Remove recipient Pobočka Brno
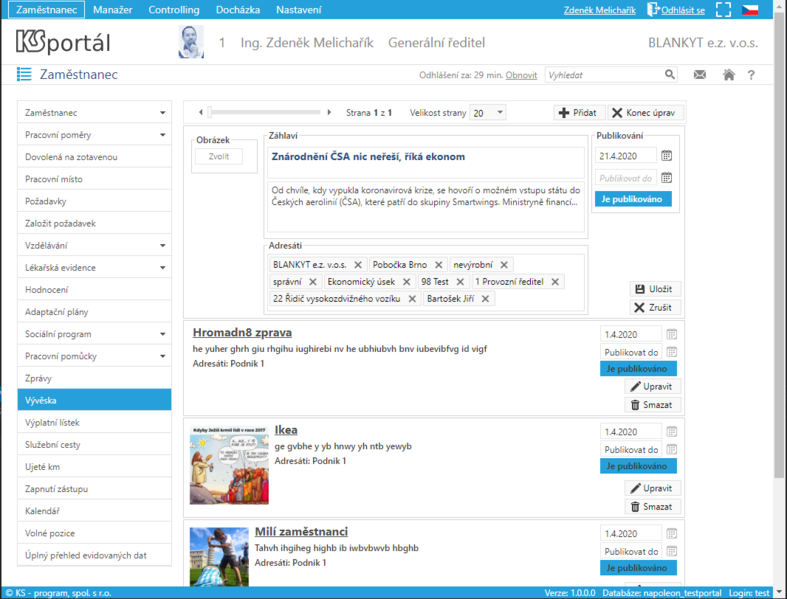The width and height of the screenshot is (787, 599). tap(439, 265)
